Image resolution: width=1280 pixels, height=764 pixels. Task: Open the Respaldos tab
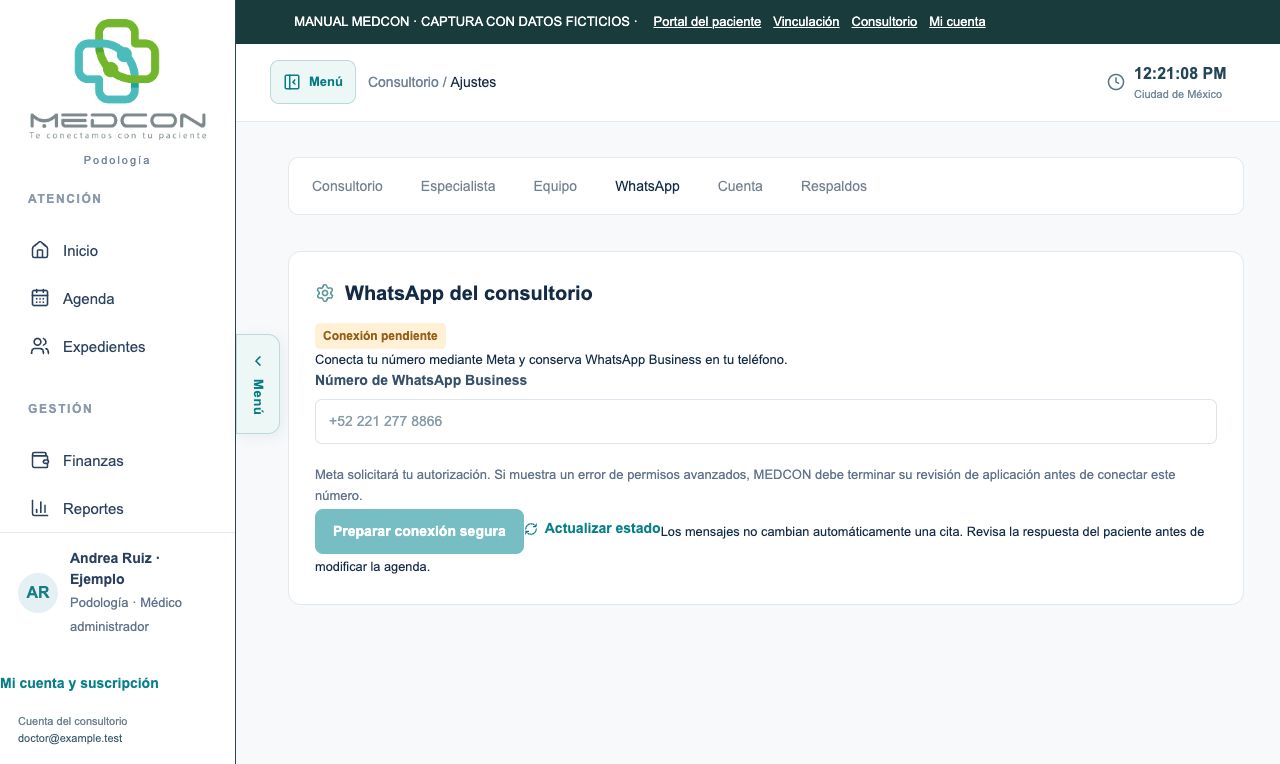tap(834, 186)
